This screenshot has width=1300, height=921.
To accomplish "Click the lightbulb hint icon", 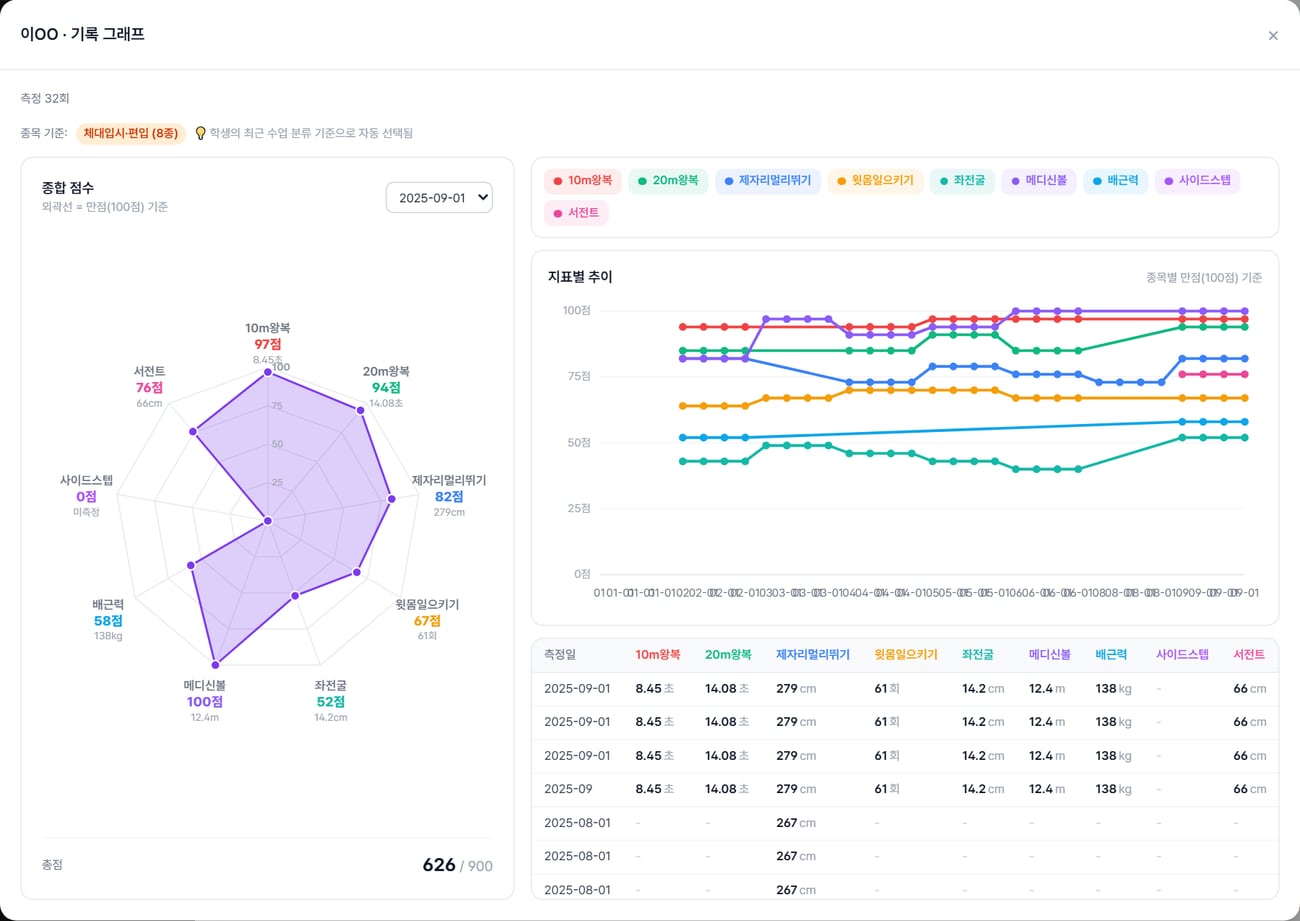I will point(200,133).
